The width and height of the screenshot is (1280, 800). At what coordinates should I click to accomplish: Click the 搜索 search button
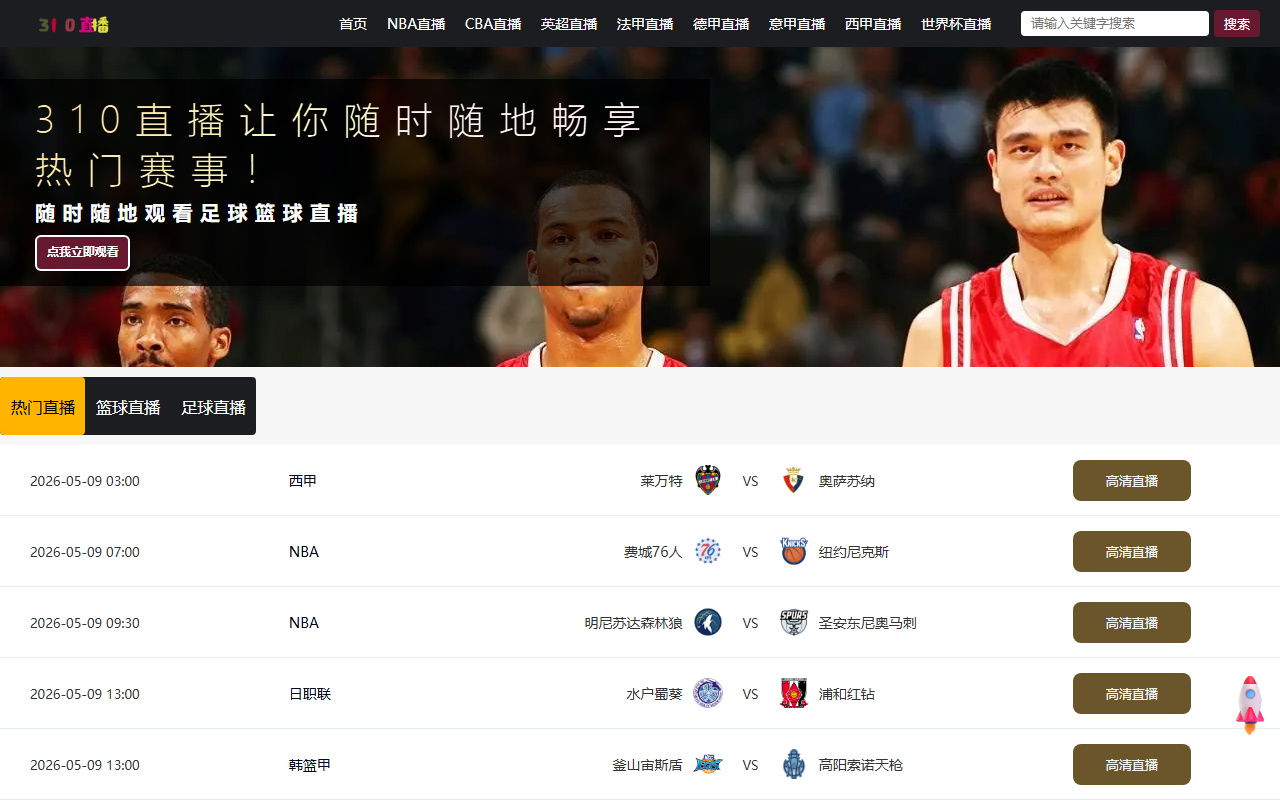pyautogui.click(x=1237, y=23)
